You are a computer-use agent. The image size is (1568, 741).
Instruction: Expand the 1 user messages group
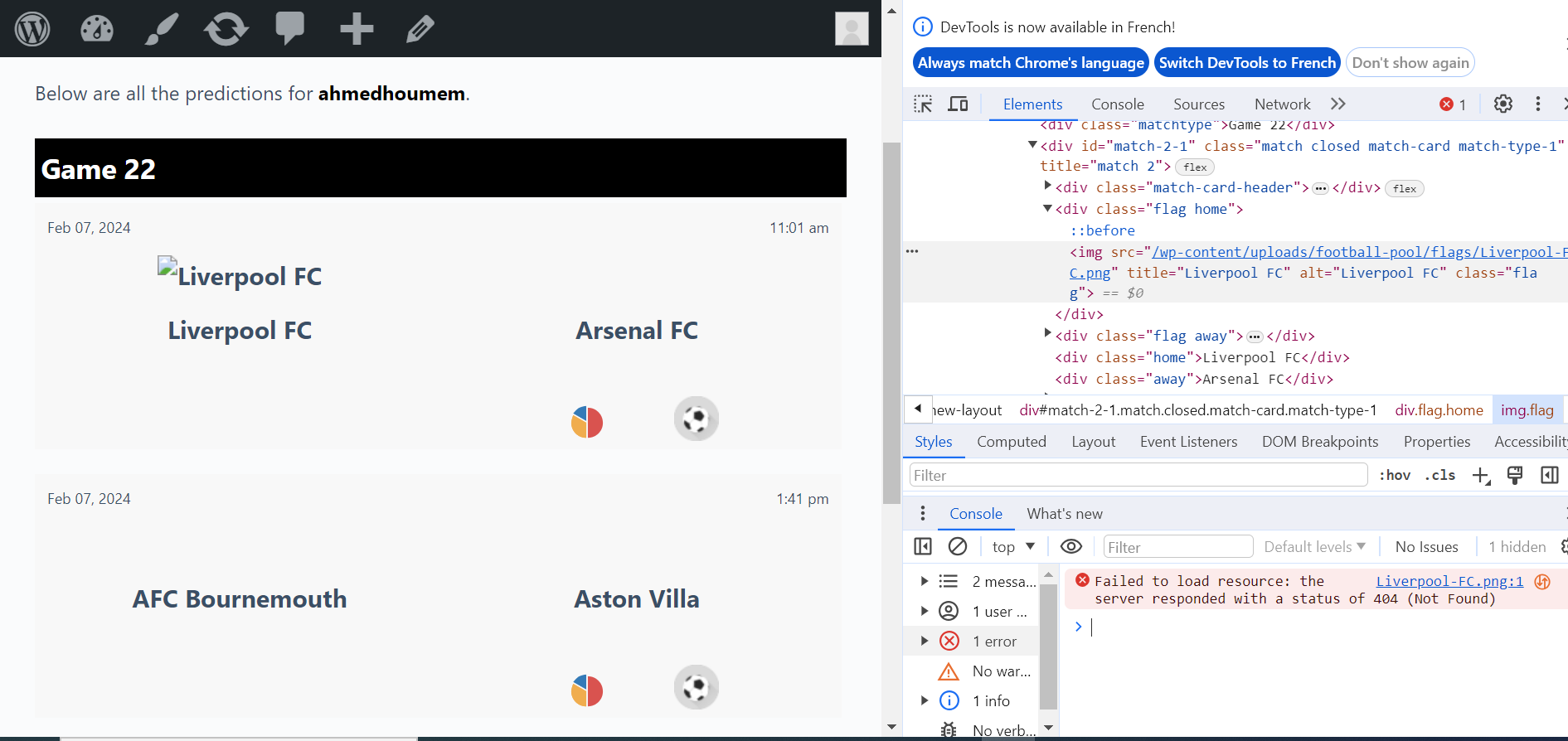pos(924,611)
